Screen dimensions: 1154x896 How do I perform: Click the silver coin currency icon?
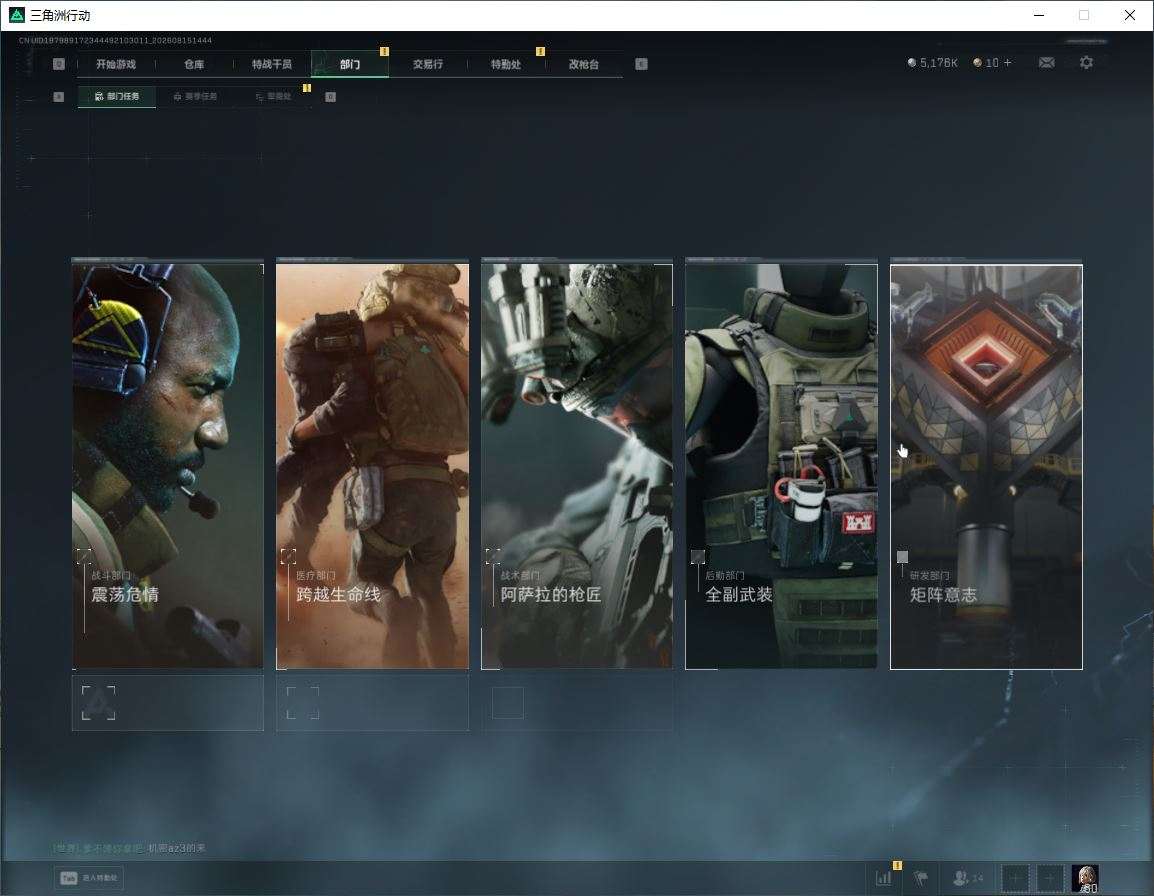tap(912, 63)
